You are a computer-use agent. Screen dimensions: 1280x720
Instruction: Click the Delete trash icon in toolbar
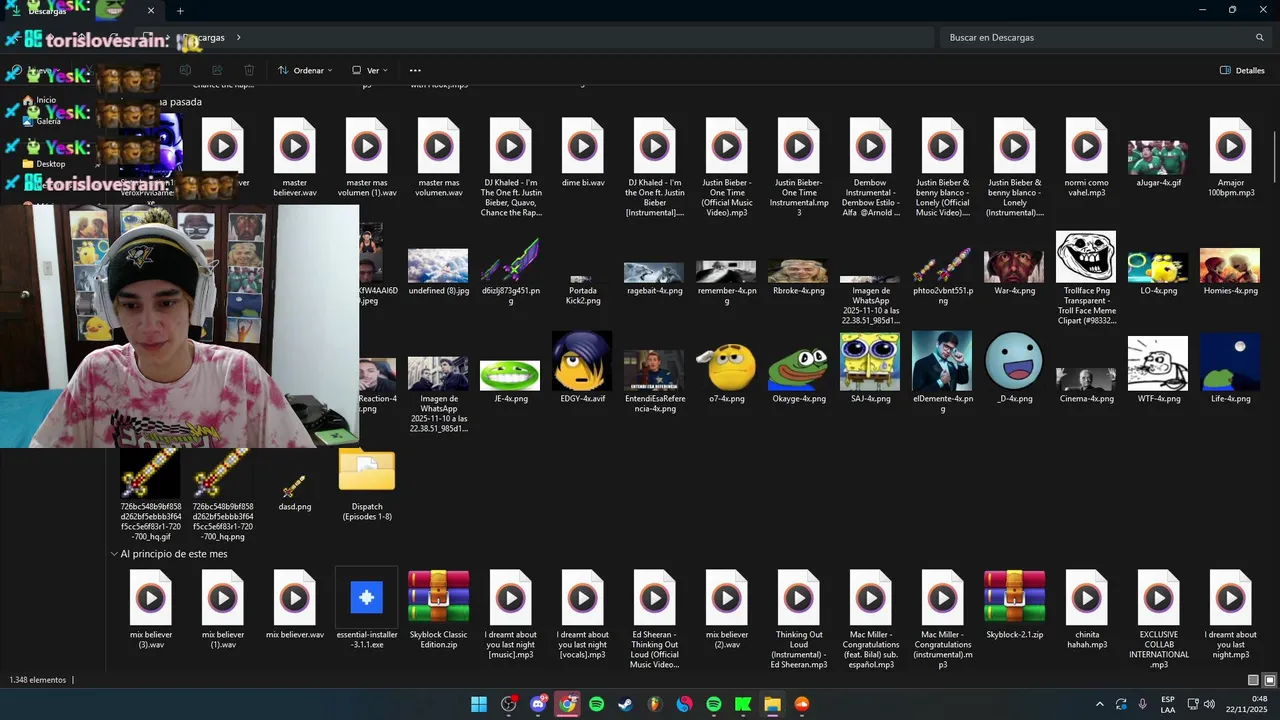pyautogui.click(x=249, y=70)
